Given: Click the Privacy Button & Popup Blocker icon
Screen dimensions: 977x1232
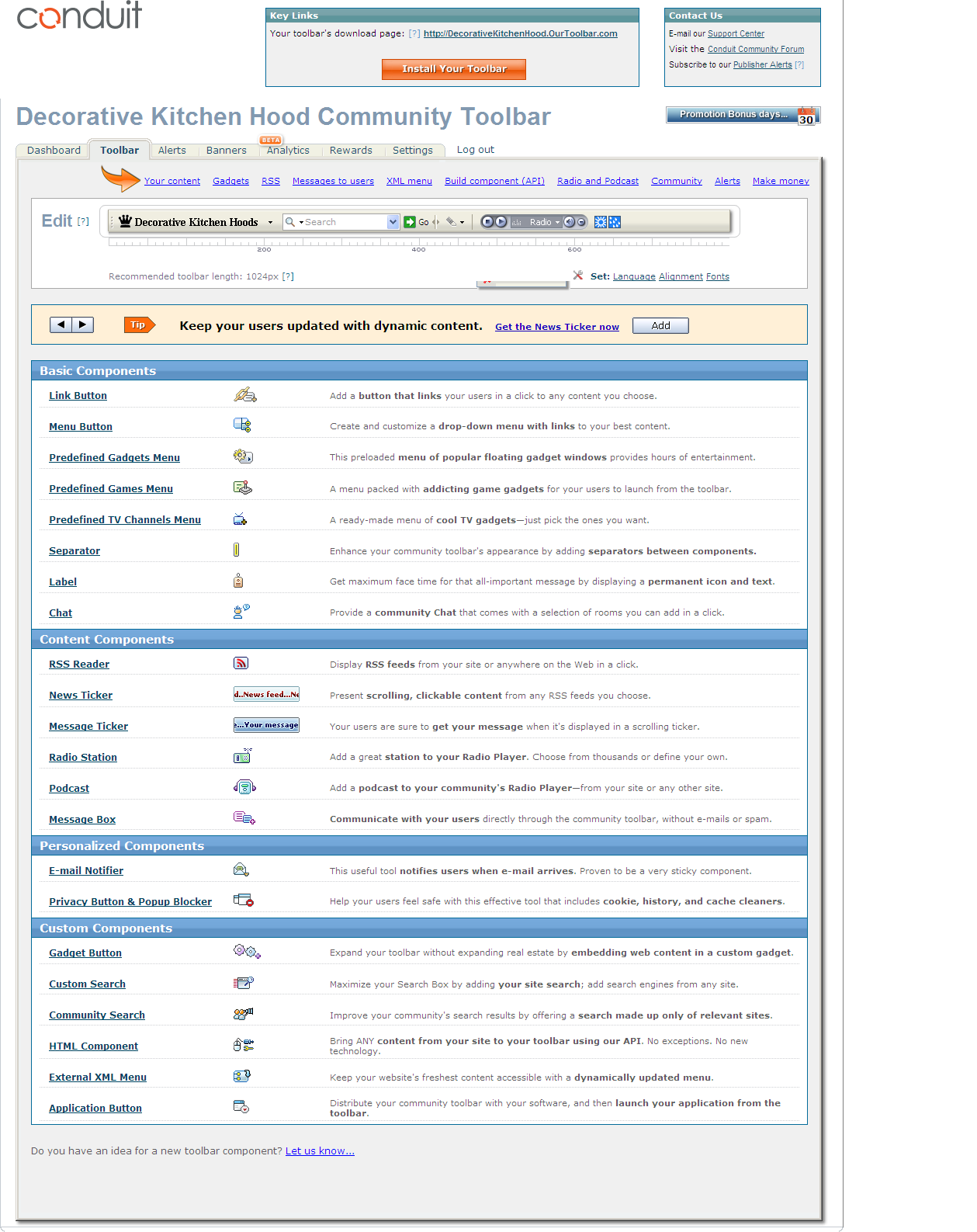Looking at the screenshot, I should coord(244,901).
